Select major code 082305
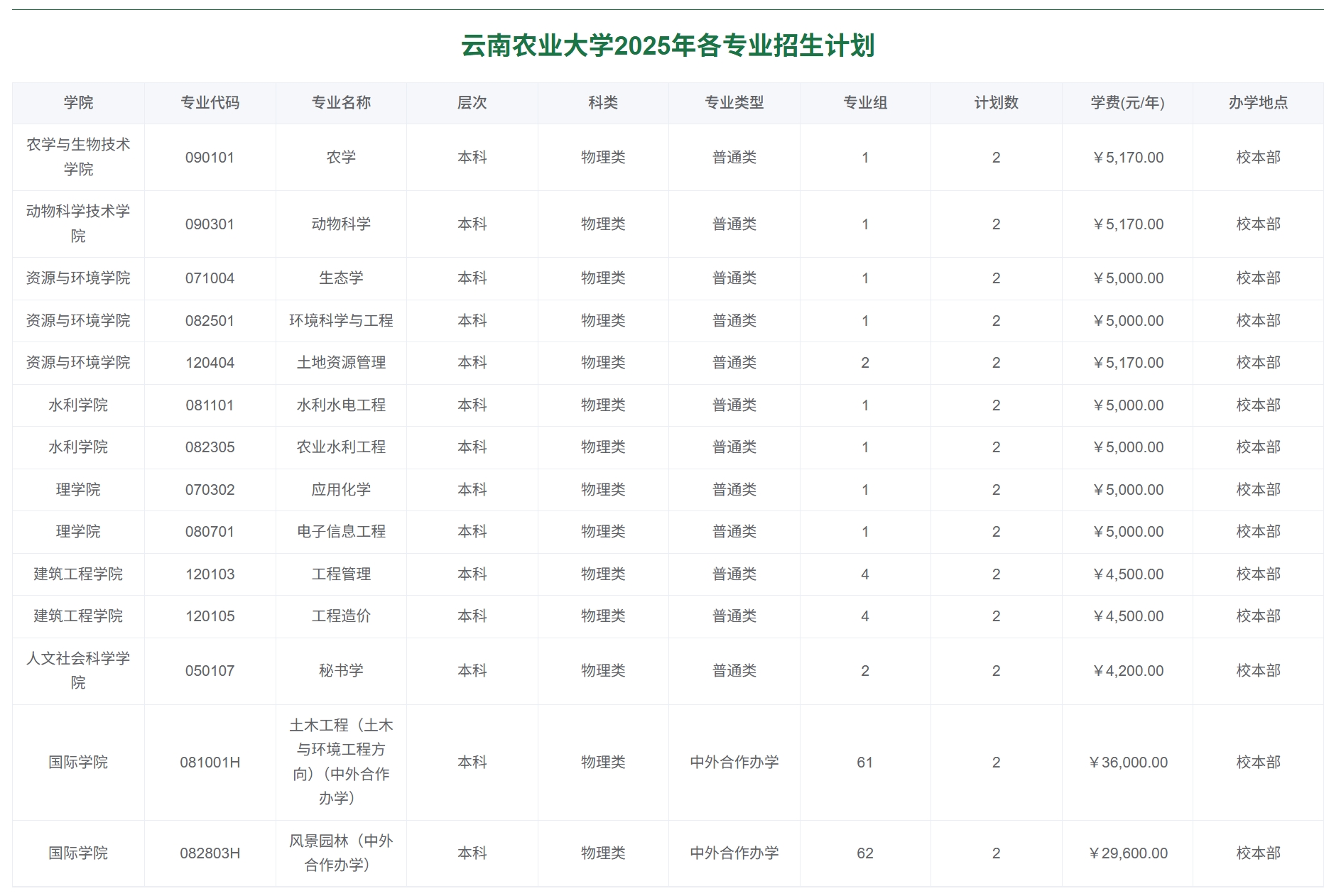Image resolution: width=1324 pixels, height=896 pixels. (210, 447)
